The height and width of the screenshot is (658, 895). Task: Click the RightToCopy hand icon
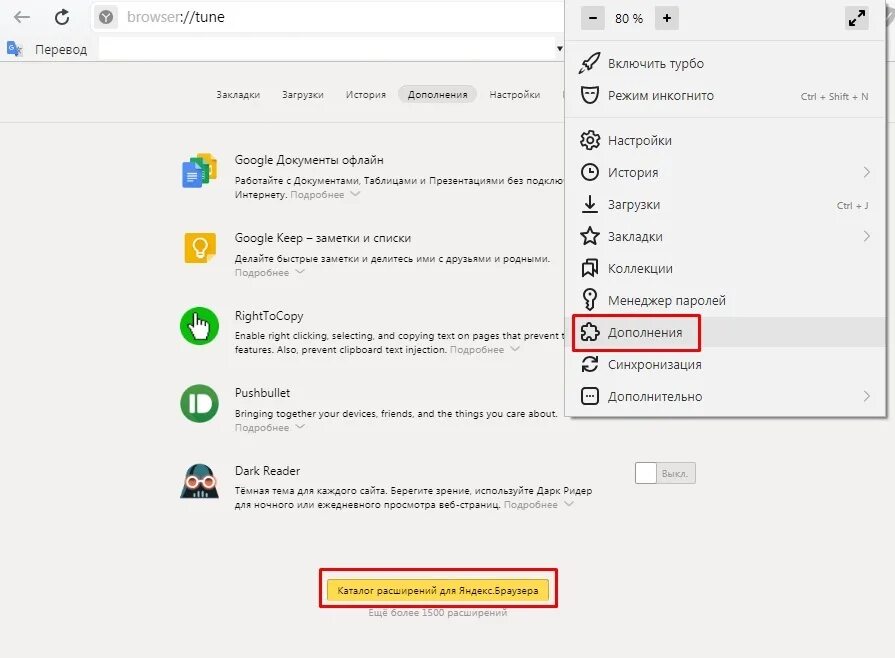[199, 326]
